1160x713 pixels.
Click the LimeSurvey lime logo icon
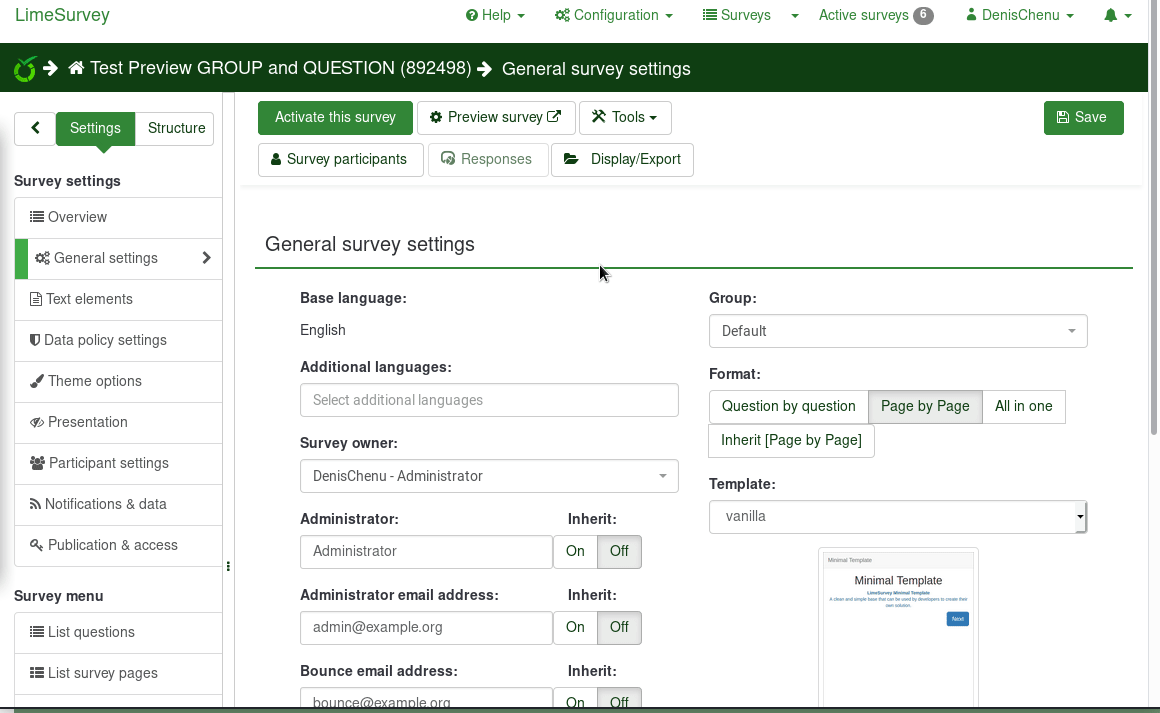pyautogui.click(x=25, y=69)
